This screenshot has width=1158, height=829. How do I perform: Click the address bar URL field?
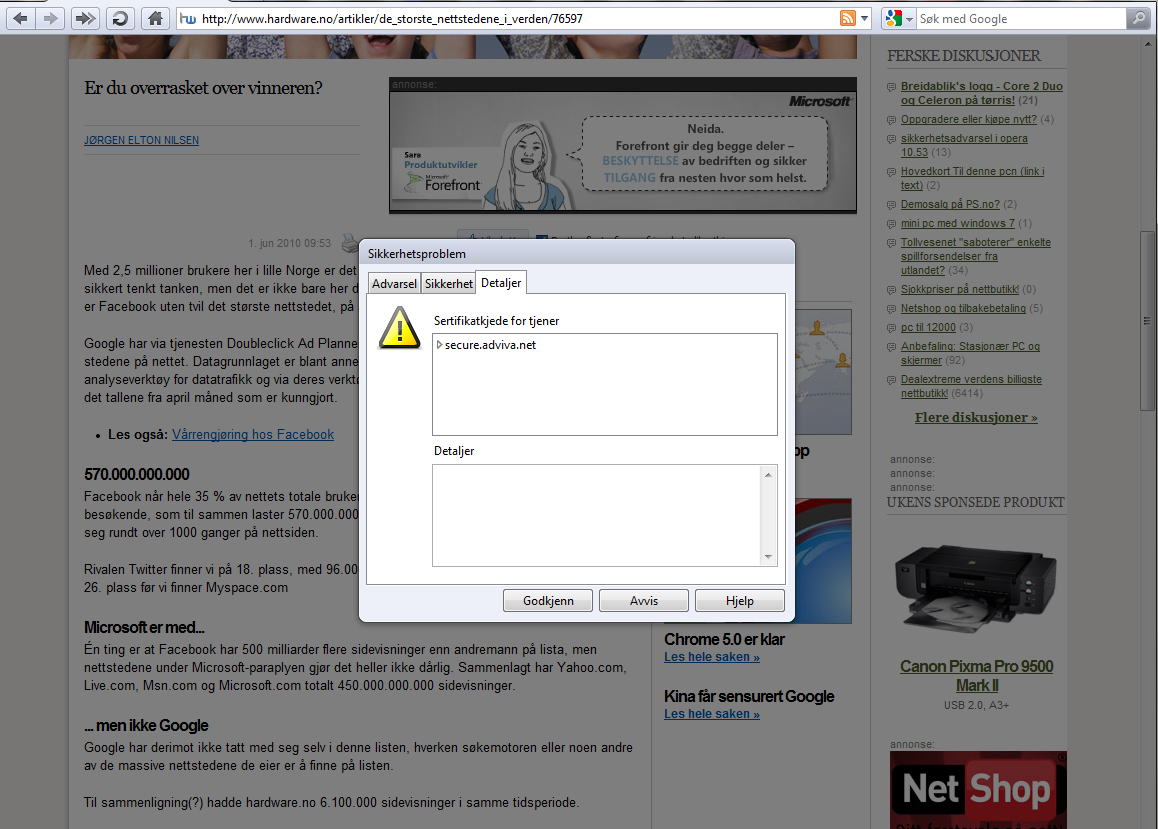[517, 18]
